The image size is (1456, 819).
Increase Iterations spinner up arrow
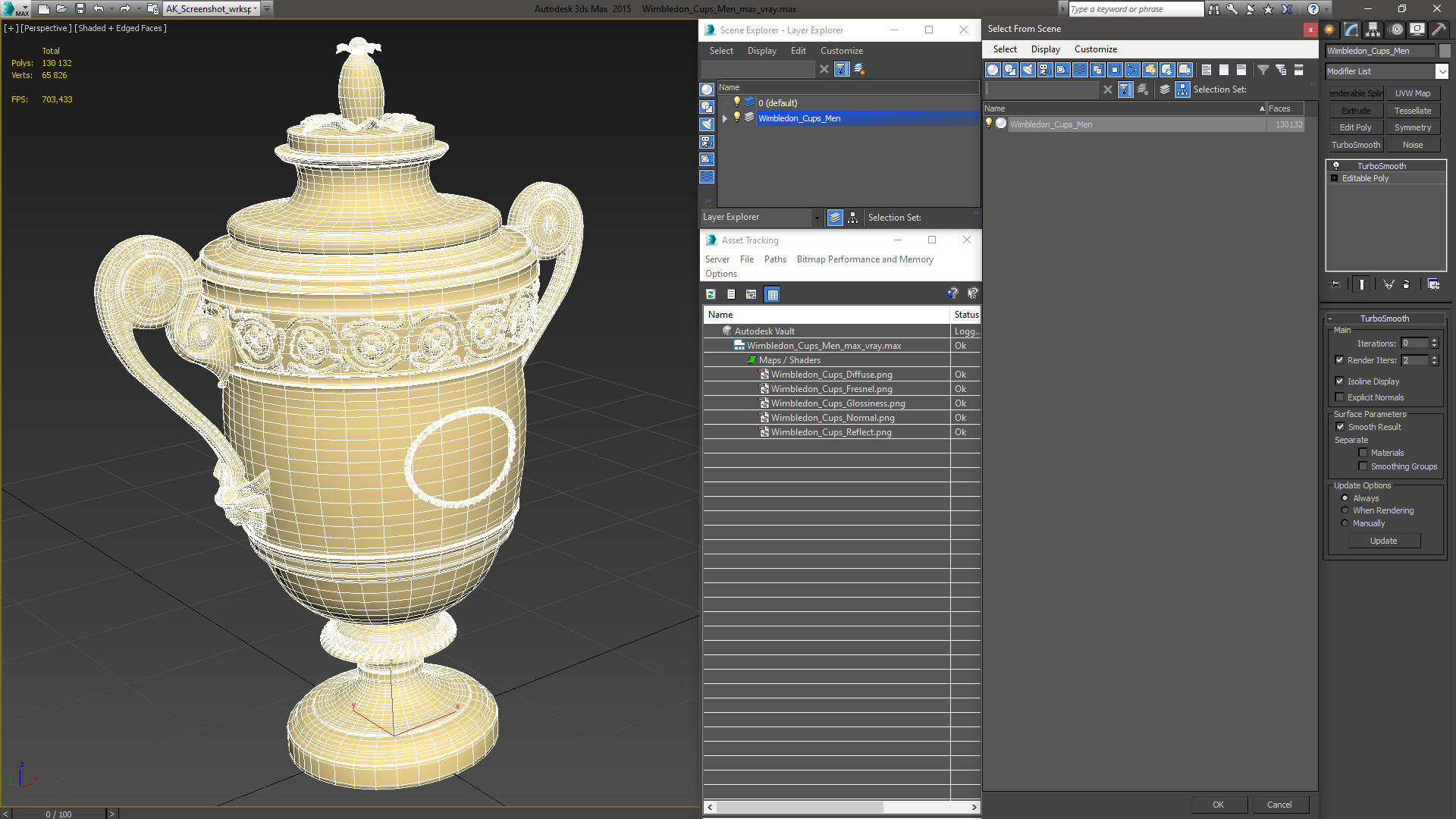pyautogui.click(x=1434, y=340)
